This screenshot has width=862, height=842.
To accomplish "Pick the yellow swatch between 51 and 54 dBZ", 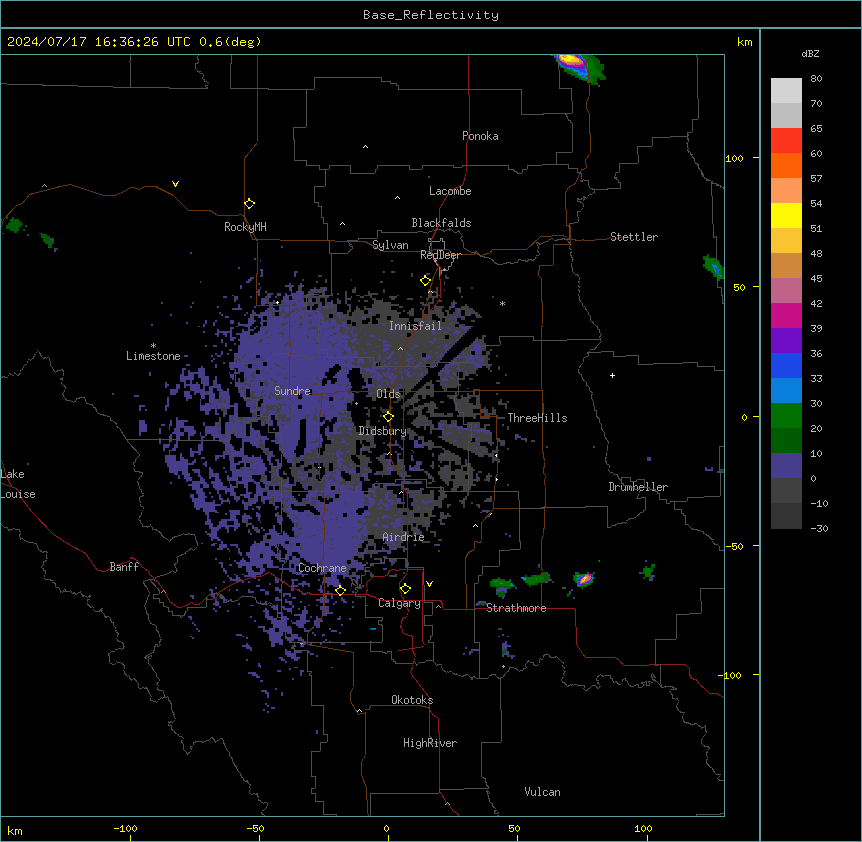I will coord(786,215).
